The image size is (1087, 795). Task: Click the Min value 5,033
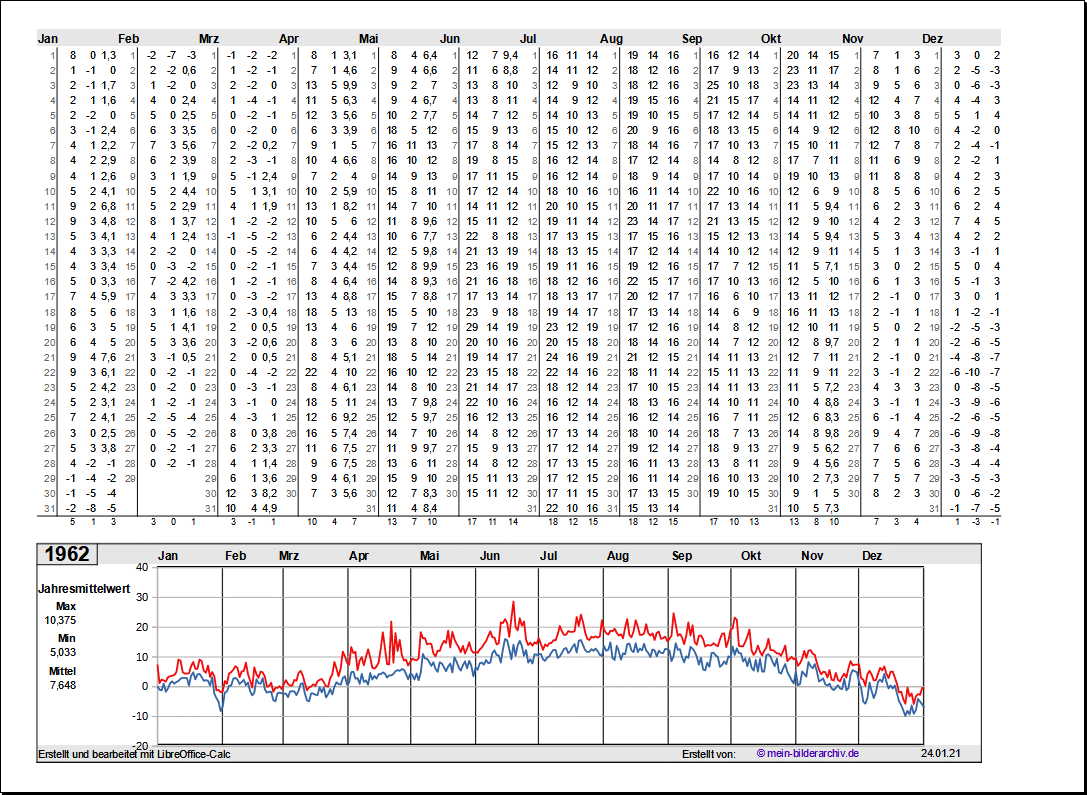pos(60,652)
